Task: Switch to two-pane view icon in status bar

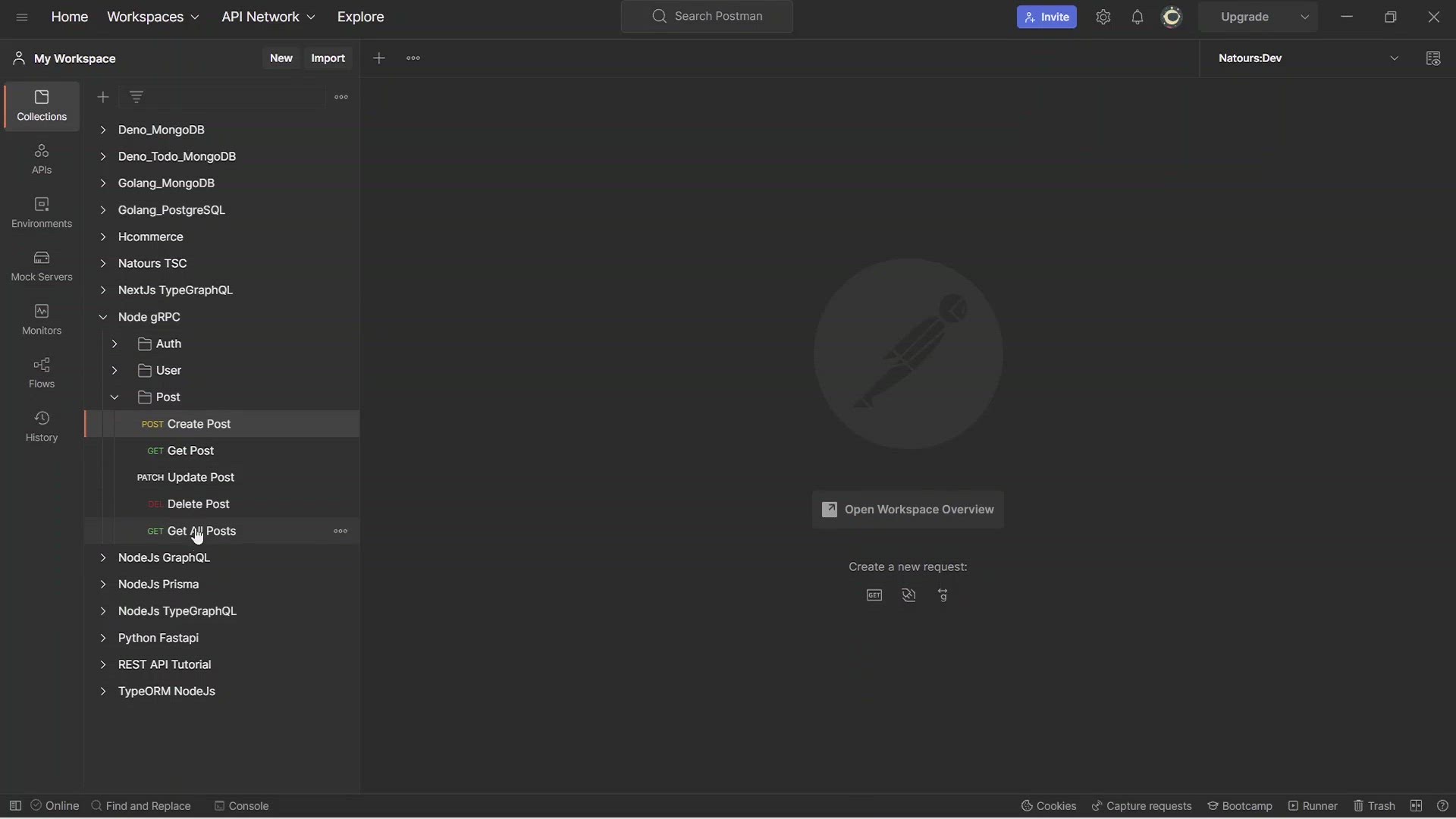Action: [x=1417, y=806]
